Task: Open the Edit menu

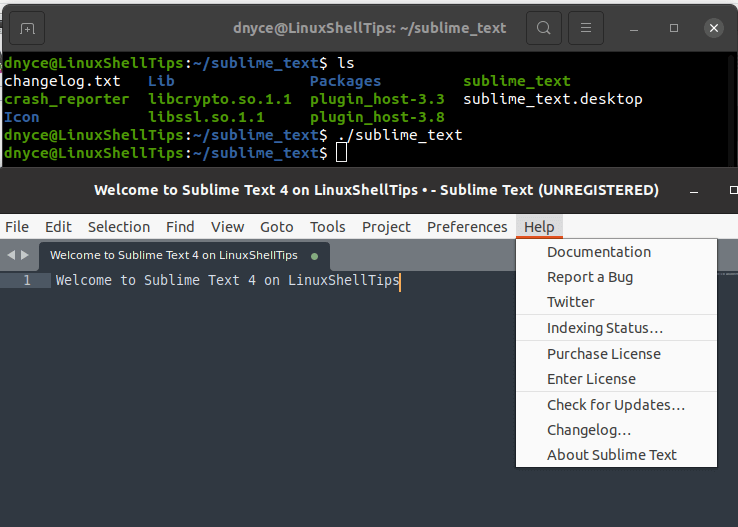Action: click(x=58, y=227)
